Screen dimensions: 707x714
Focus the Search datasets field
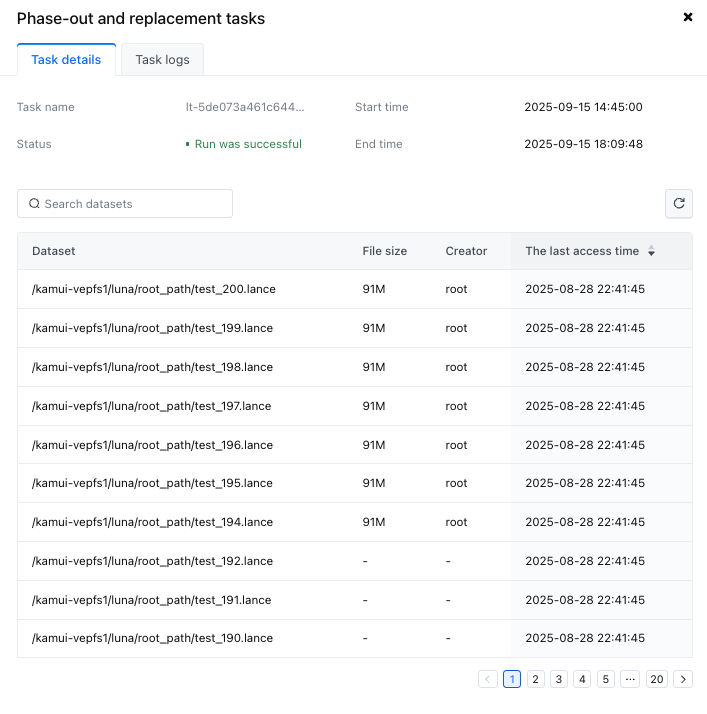125,204
